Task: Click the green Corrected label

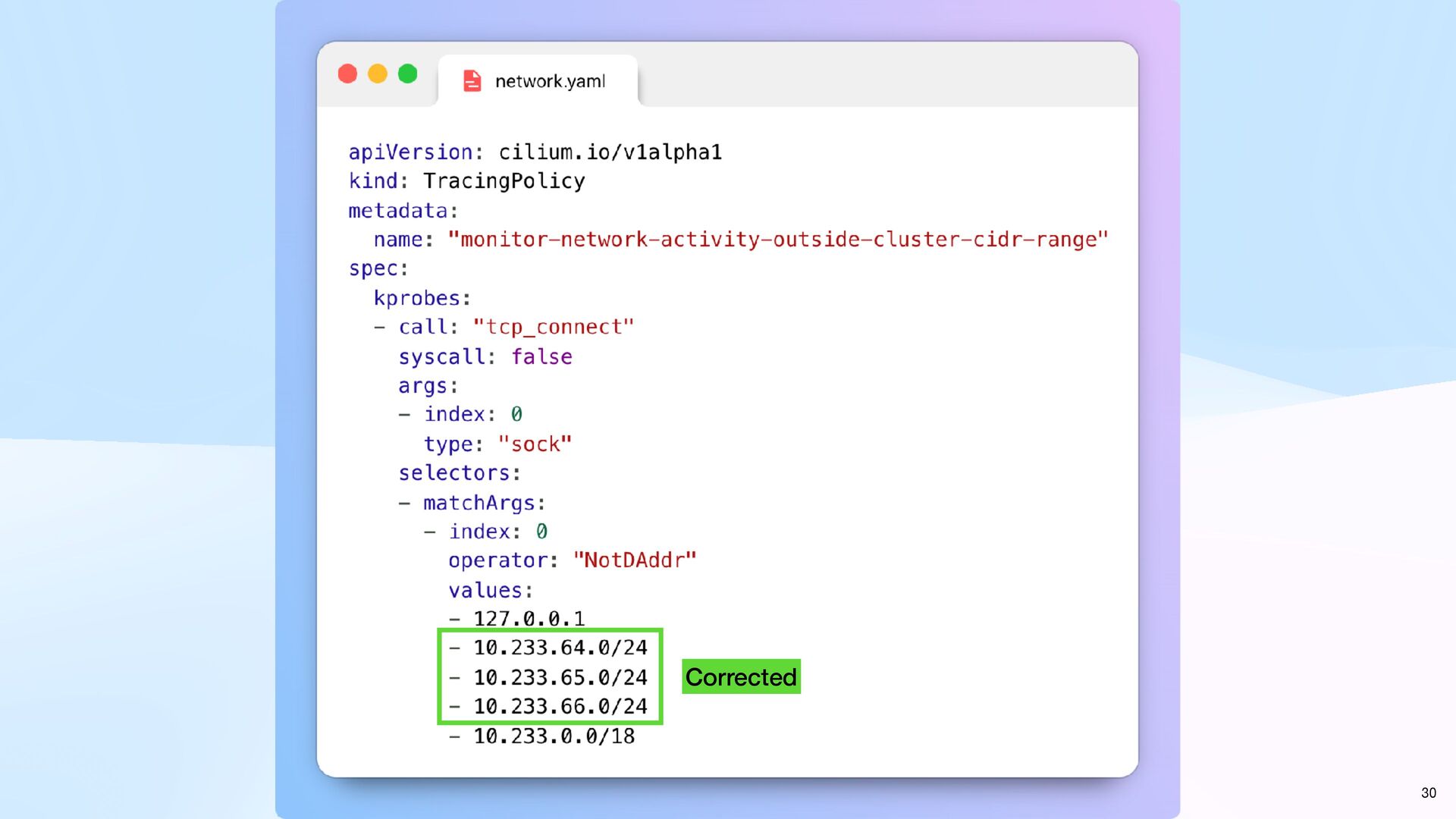Action: point(741,676)
